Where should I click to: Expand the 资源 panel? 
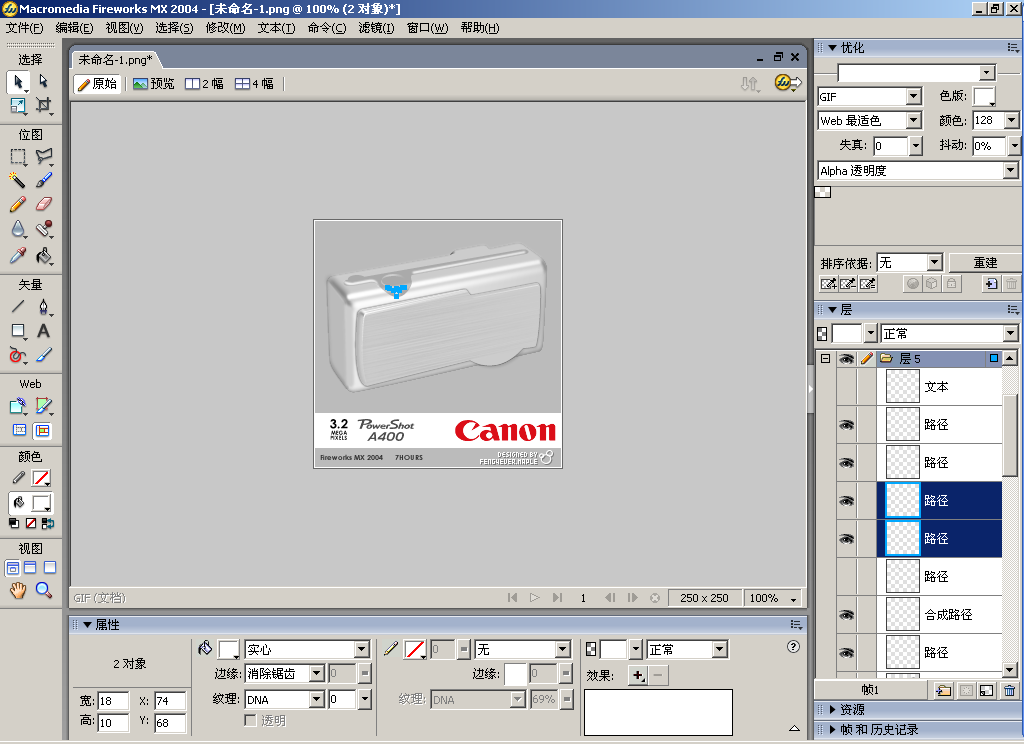[x=832, y=709]
